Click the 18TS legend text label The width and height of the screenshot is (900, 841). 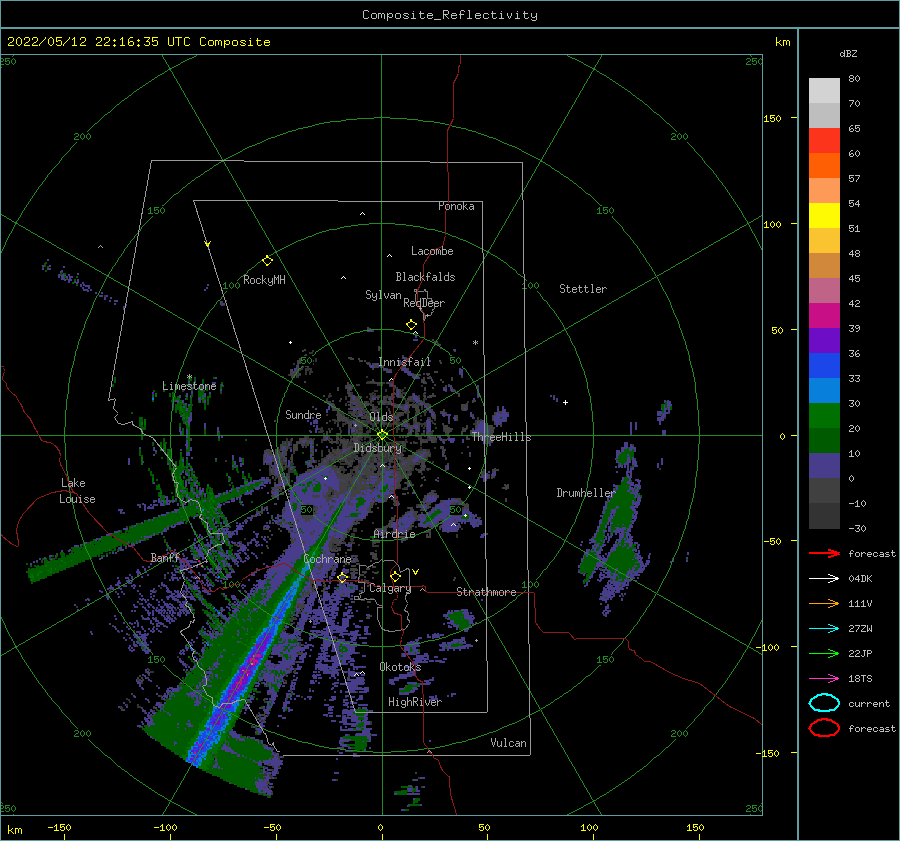click(x=860, y=679)
